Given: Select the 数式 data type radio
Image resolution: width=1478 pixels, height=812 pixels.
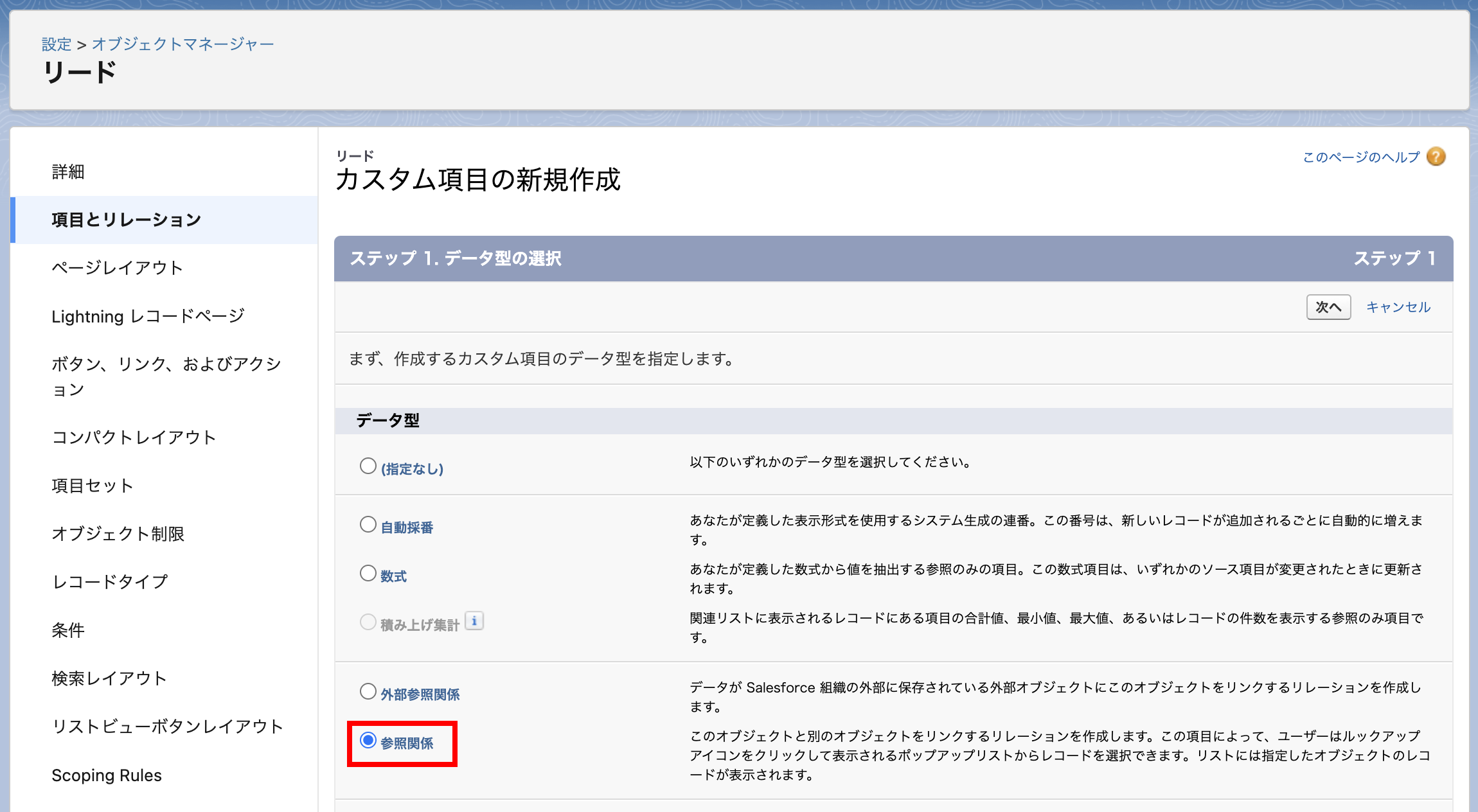Looking at the screenshot, I should coord(368,574).
